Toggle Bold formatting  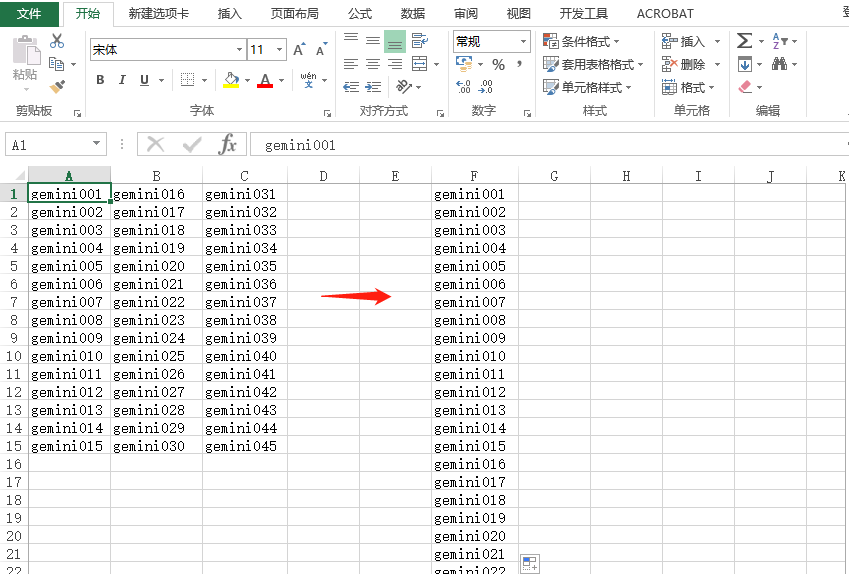[x=100, y=80]
